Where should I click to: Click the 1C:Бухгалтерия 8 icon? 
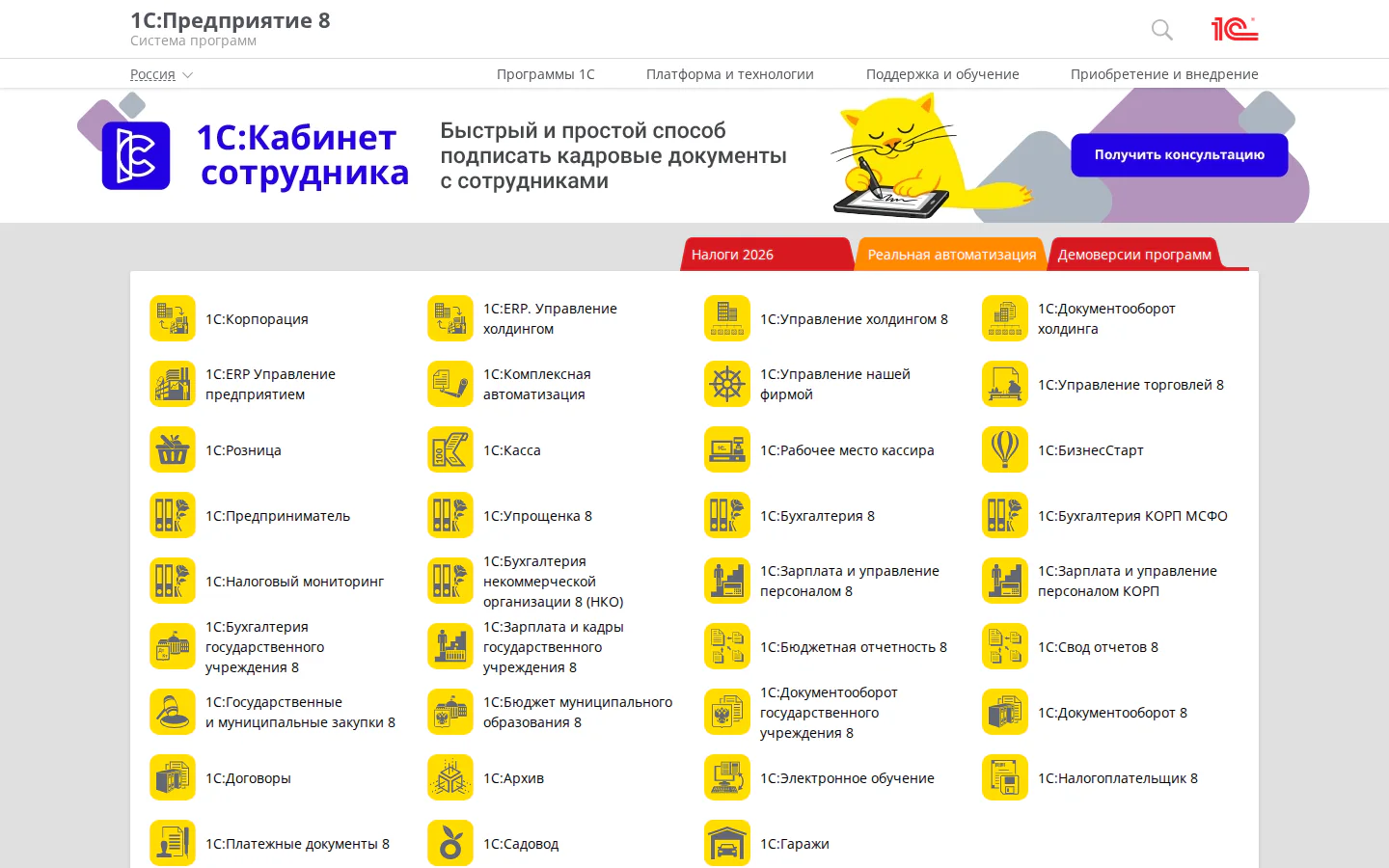[727, 515]
